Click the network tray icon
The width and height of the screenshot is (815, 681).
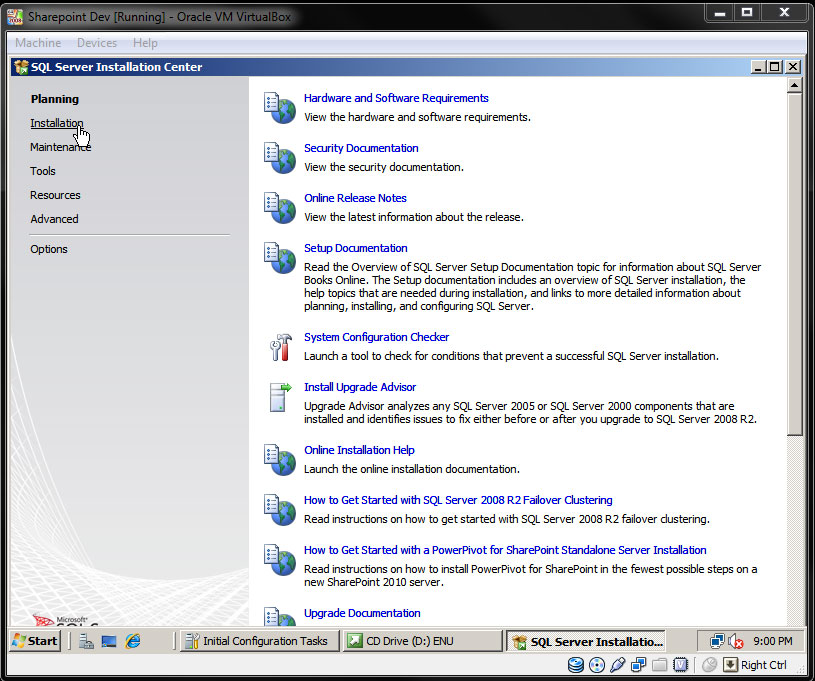point(717,641)
